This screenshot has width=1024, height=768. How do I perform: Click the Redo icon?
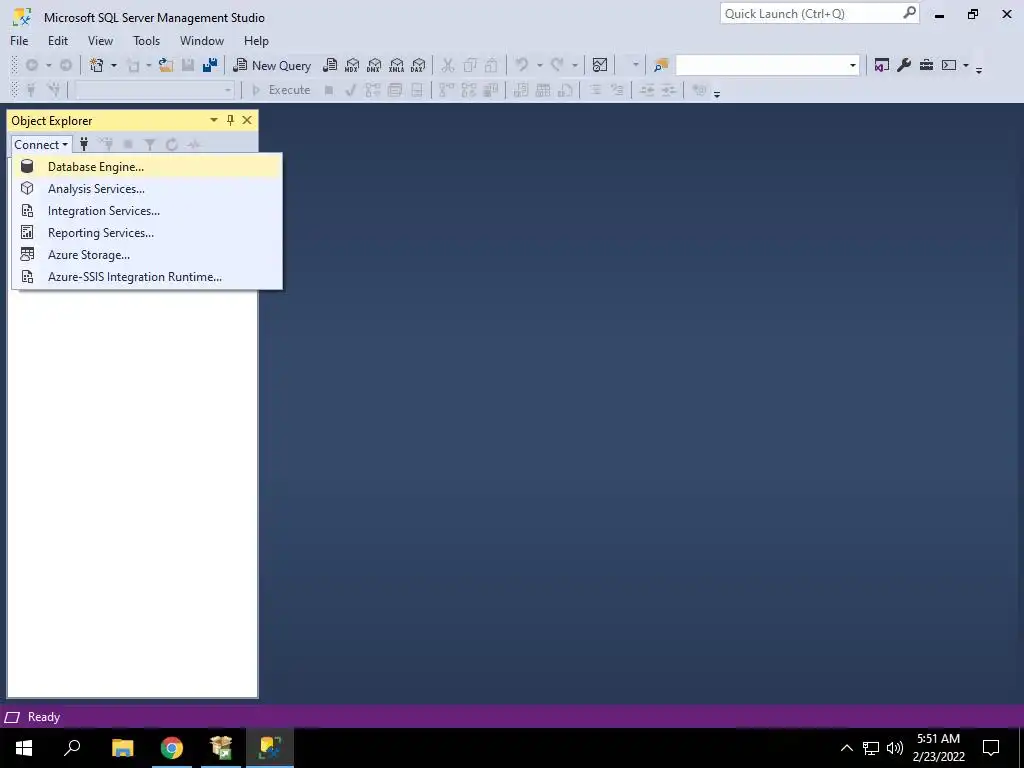point(557,65)
